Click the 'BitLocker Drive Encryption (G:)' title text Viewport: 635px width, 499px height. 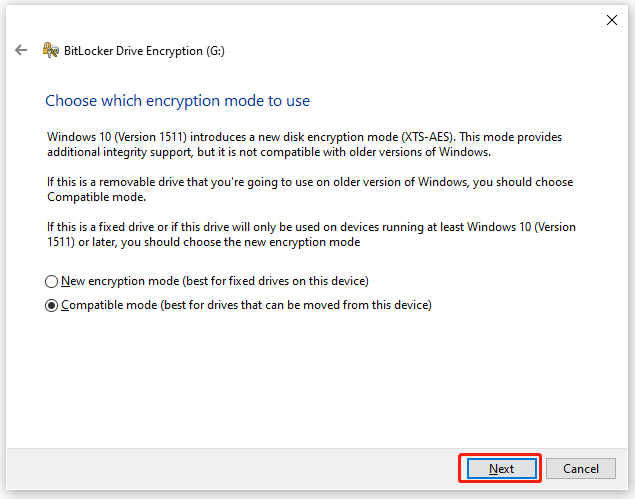144,51
